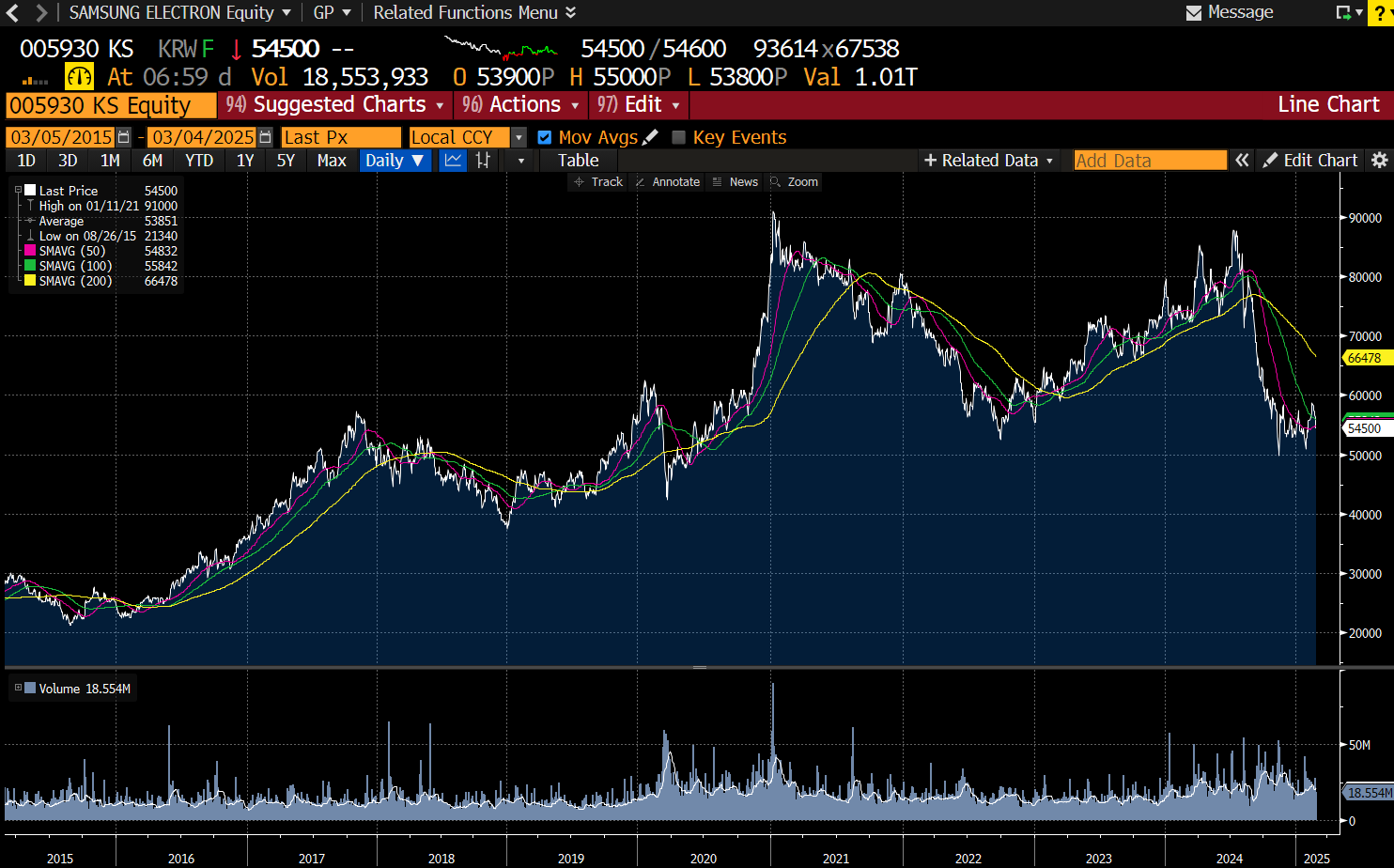Select the 3D range tab
The image size is (1394, 868).
[68, 161]
